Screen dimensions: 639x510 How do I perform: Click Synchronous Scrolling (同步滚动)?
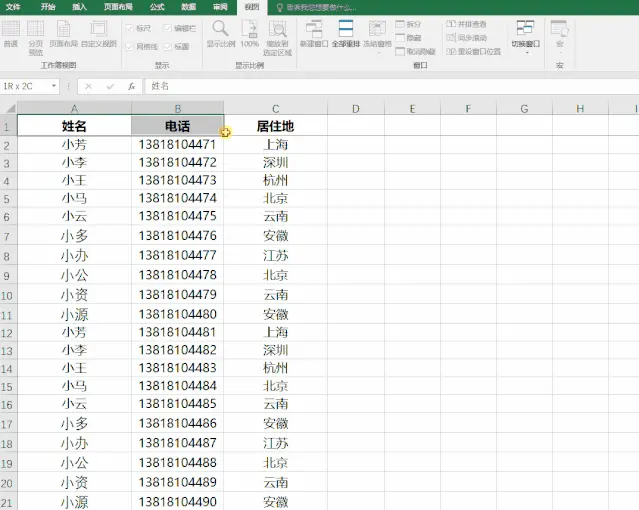[466, 38]
